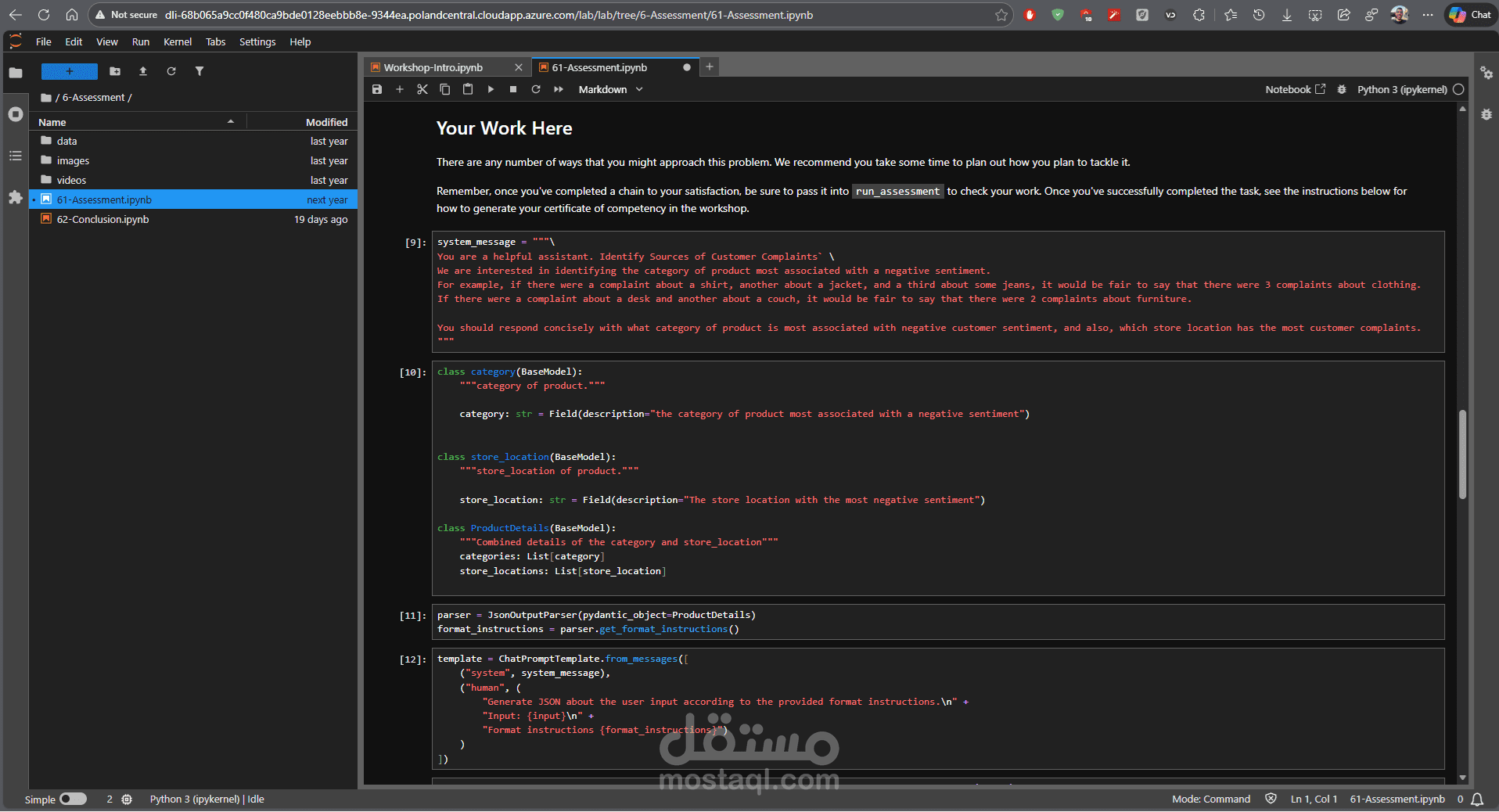1499x812 pixels.
Task: Switch to the Workshop-Intro.ipynb tab
Action: pos(433,67)
